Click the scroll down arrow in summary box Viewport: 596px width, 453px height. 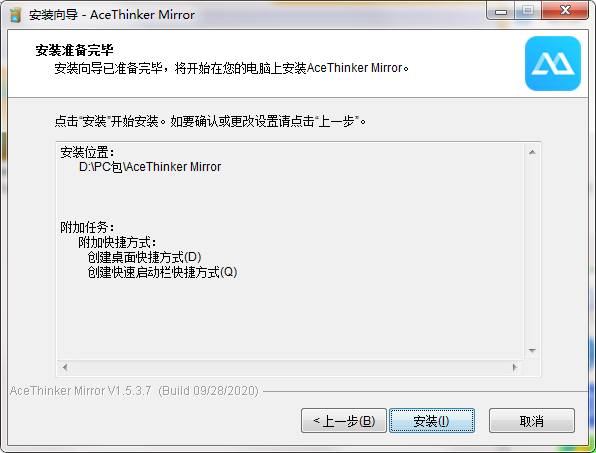532,350
